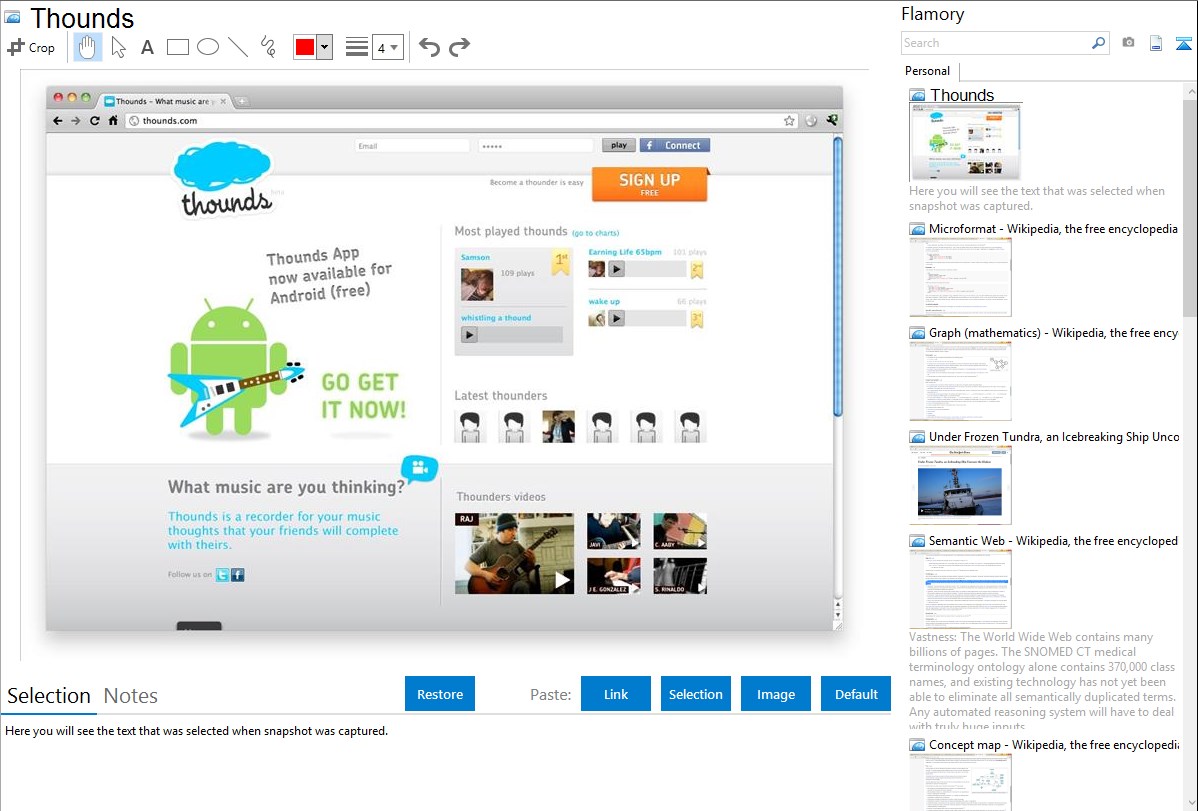
Task: Undo the last edit
Action: (429, 47)
